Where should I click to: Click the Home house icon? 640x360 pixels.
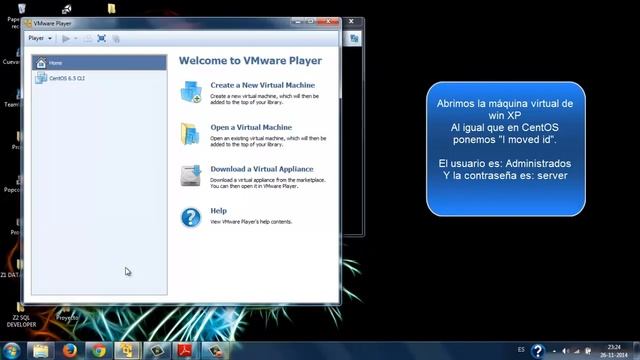[41, 63]
